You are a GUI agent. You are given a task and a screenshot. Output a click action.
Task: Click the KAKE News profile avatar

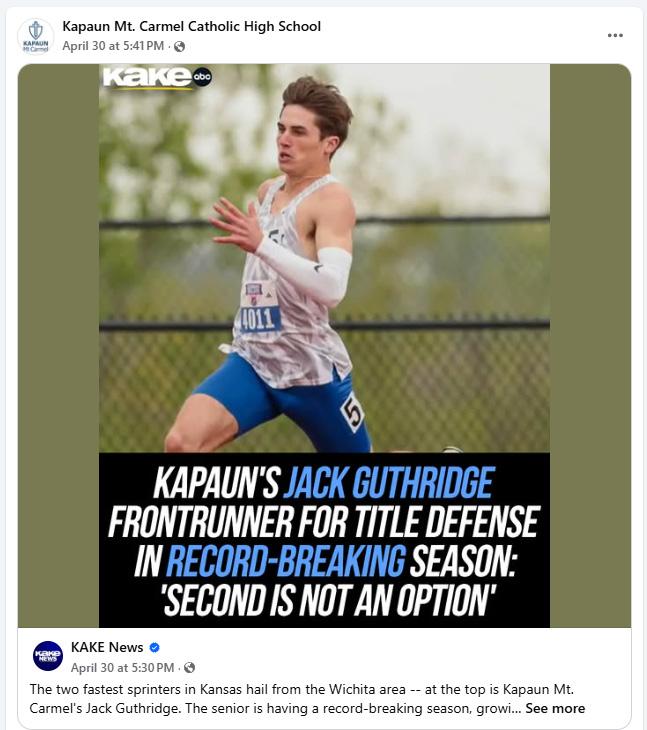48,656
